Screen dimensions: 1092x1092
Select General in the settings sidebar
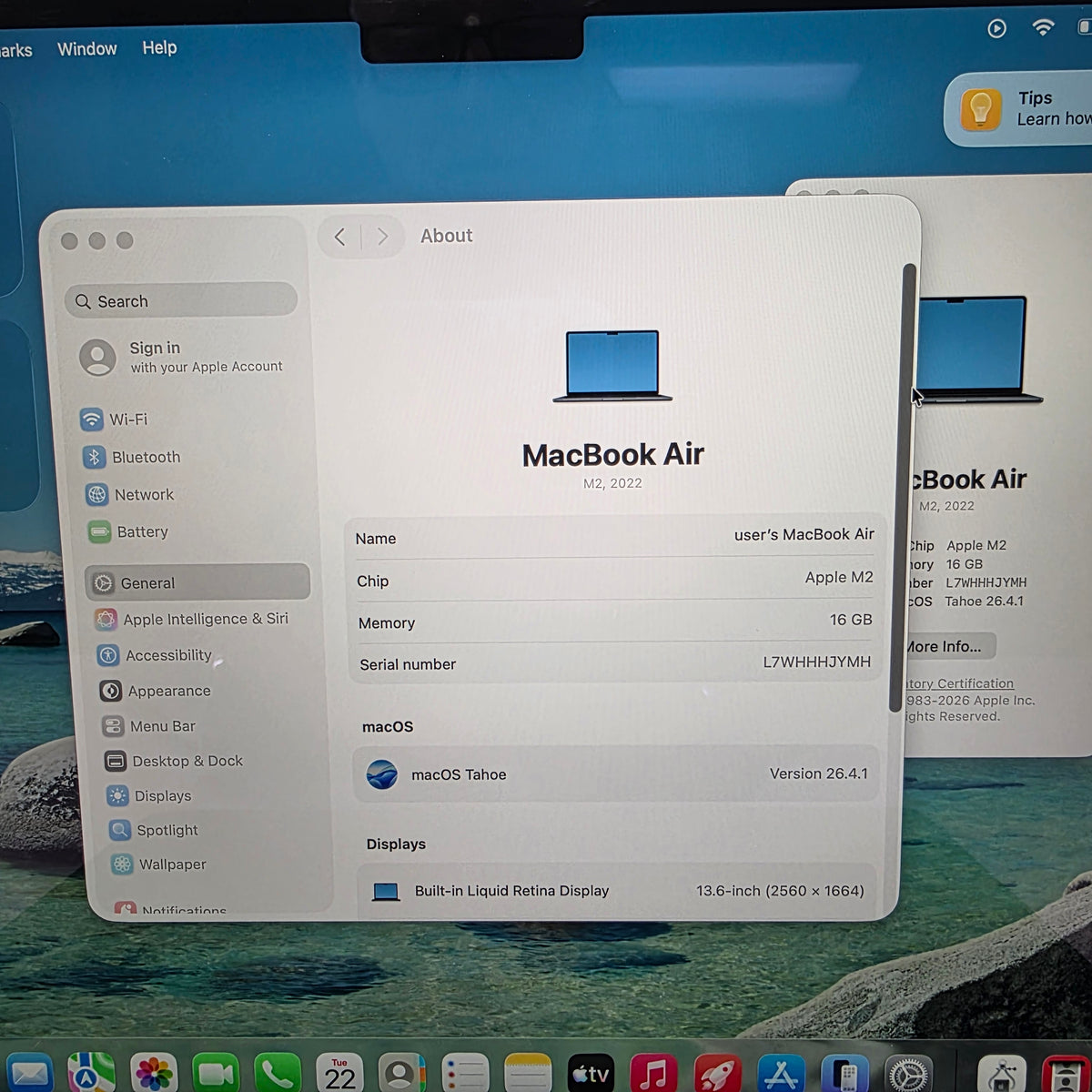(x=197, y=582)
